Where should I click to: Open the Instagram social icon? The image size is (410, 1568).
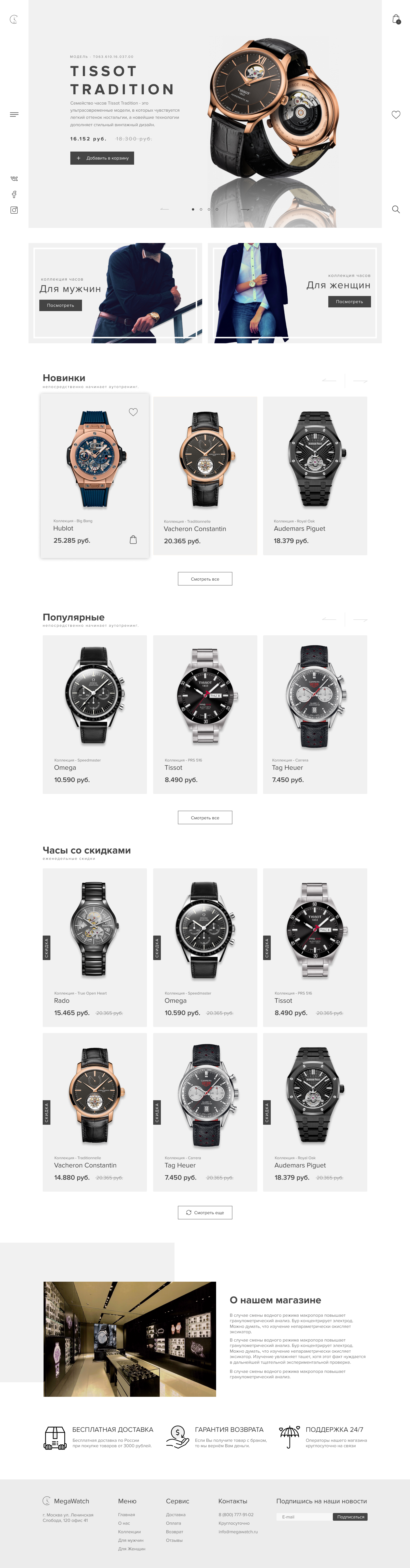pyautogui.click(x=14, y=210)
